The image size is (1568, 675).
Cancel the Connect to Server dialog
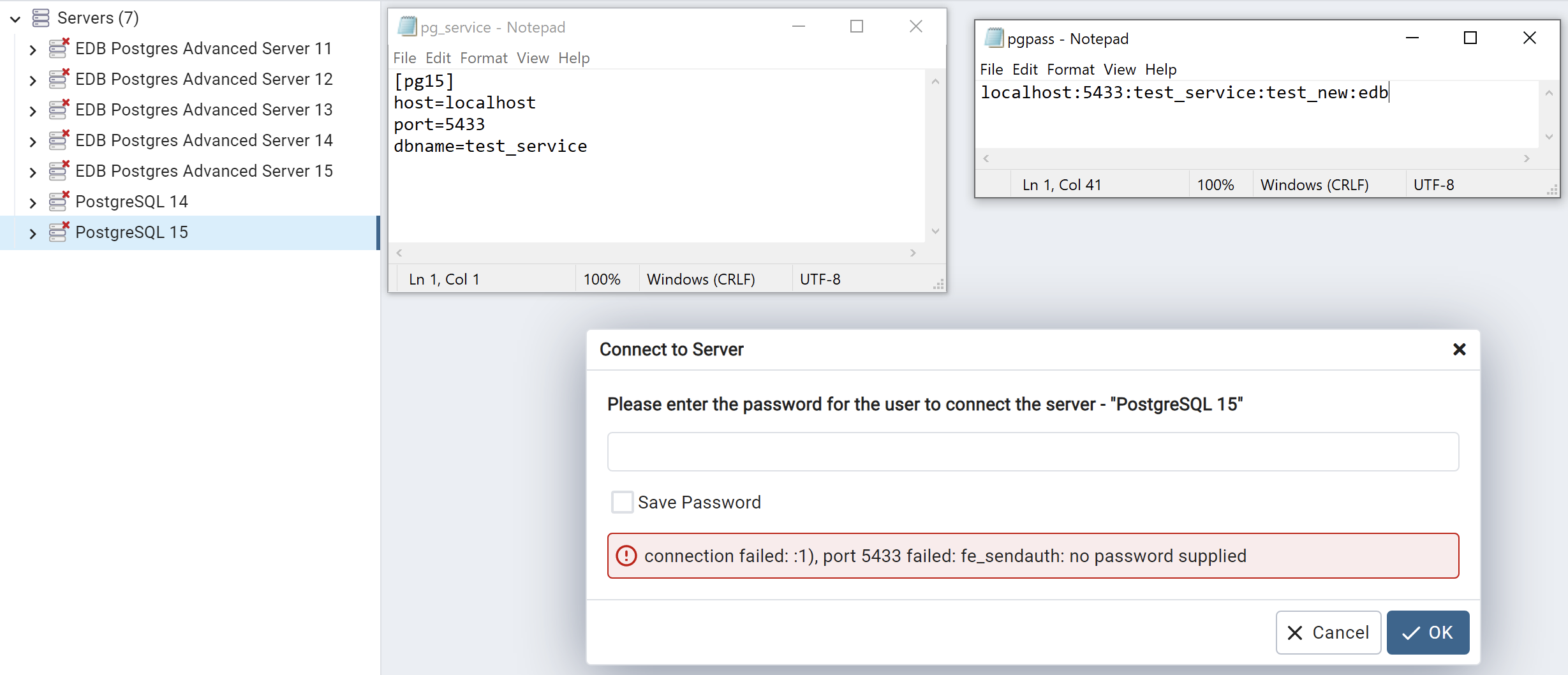point(1328,632)
